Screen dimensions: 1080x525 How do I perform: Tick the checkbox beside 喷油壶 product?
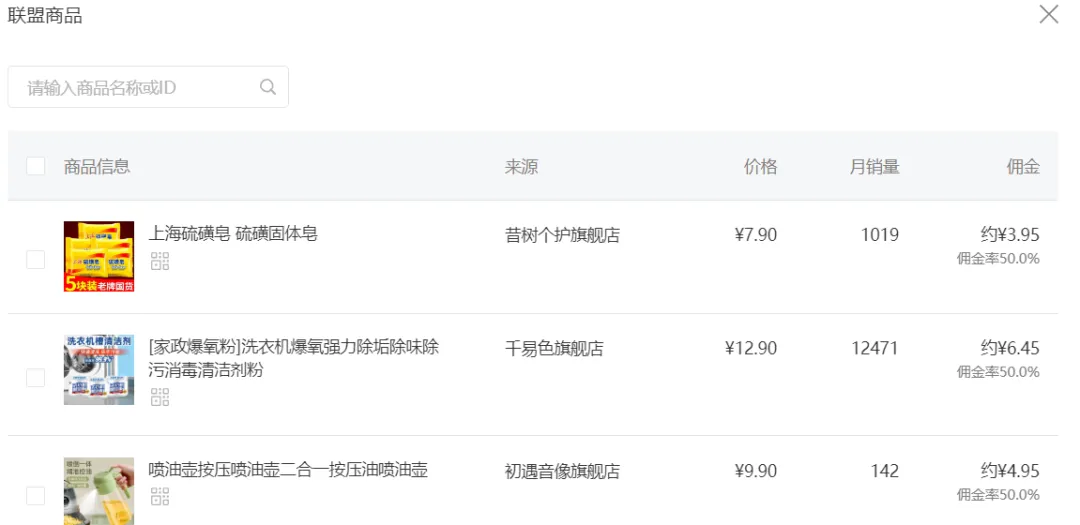[x=36, y=496]
